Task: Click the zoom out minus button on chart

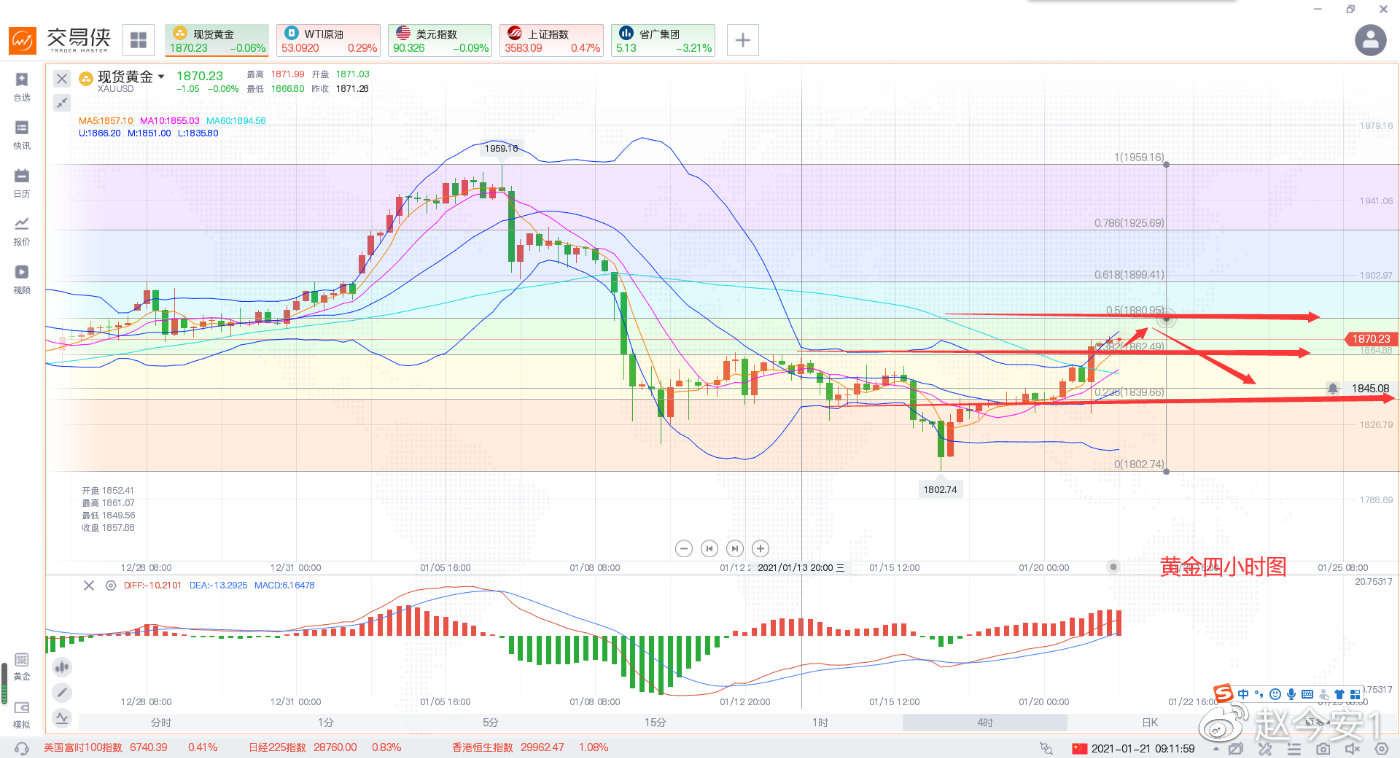Action: tap(684, 548)
